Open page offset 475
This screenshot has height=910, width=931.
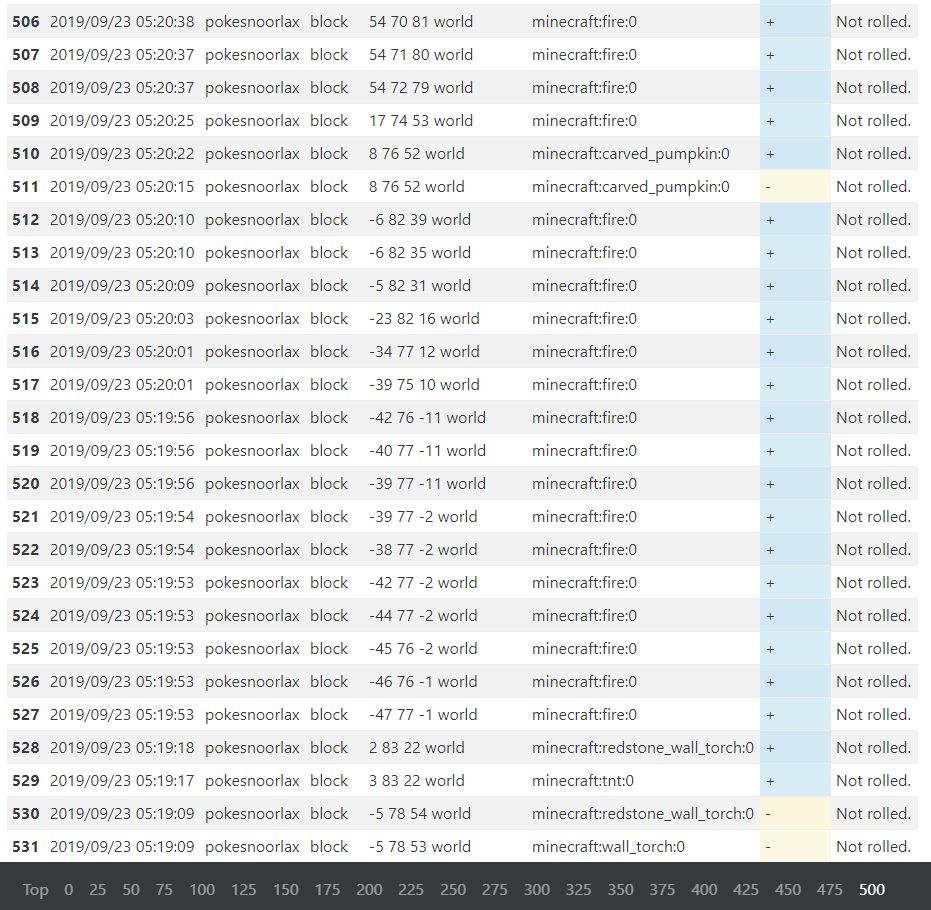tap(829, 889)
